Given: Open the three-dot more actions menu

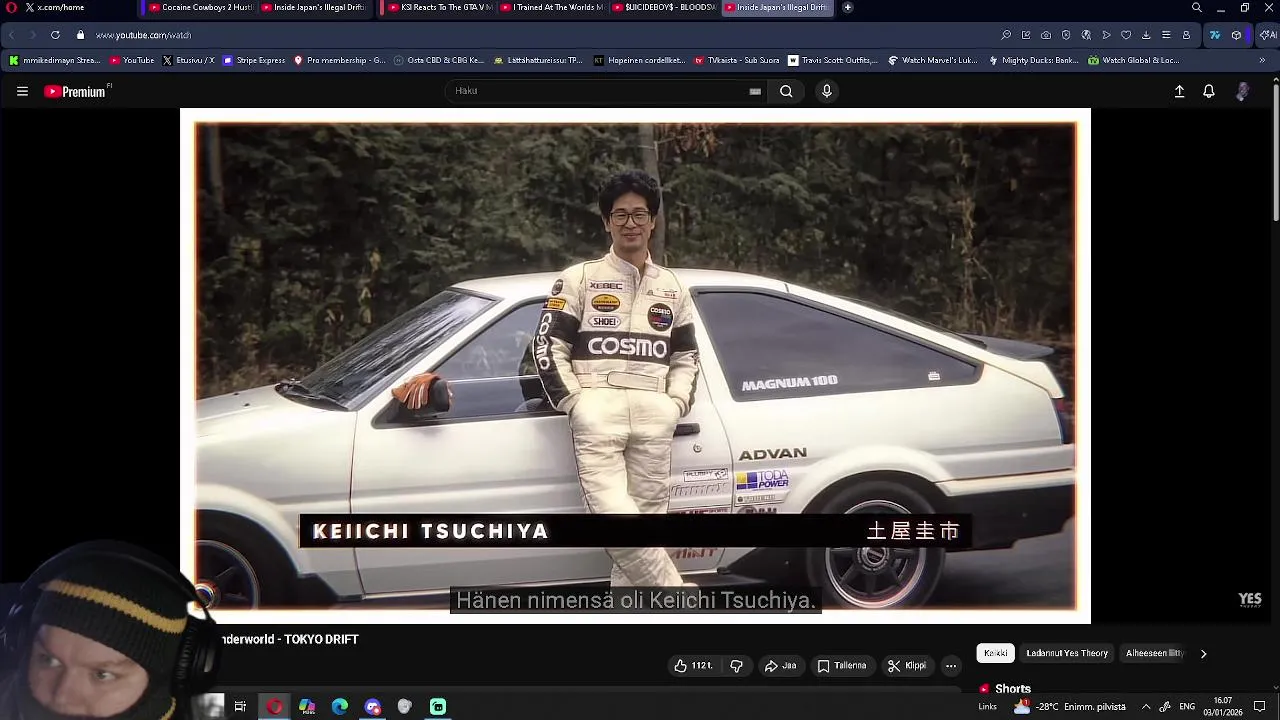Looking at the screenshot, I should pos(951,666).
